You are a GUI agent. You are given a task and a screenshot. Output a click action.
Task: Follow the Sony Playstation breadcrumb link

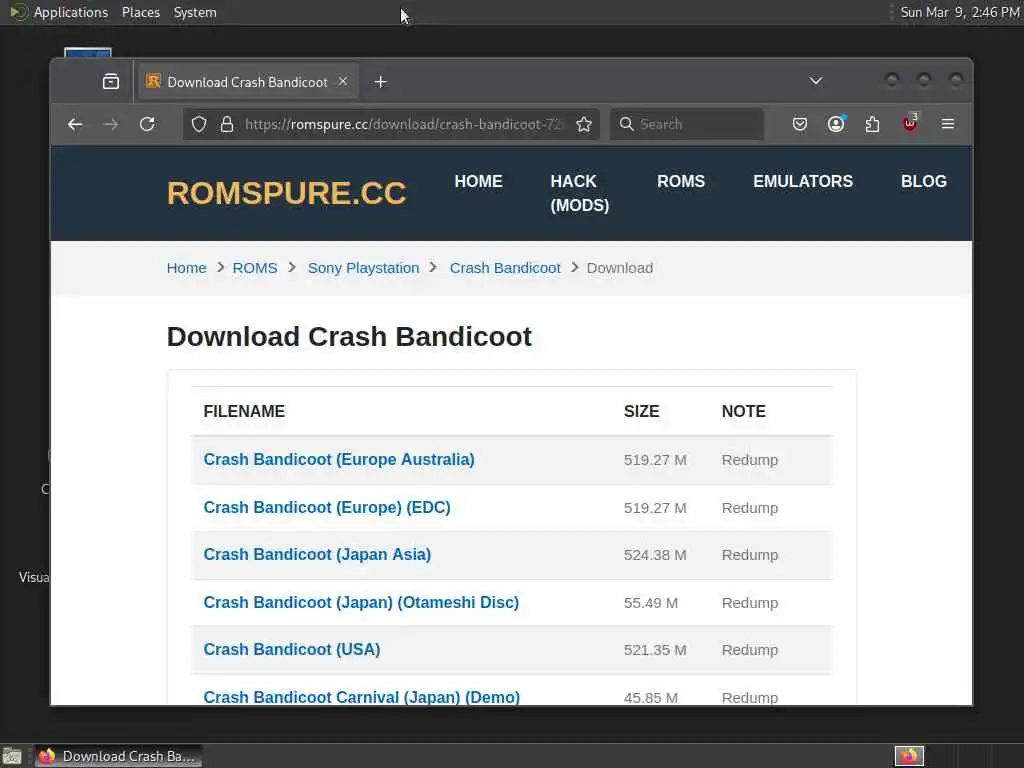pyautogui.click(x=364, y=268)
